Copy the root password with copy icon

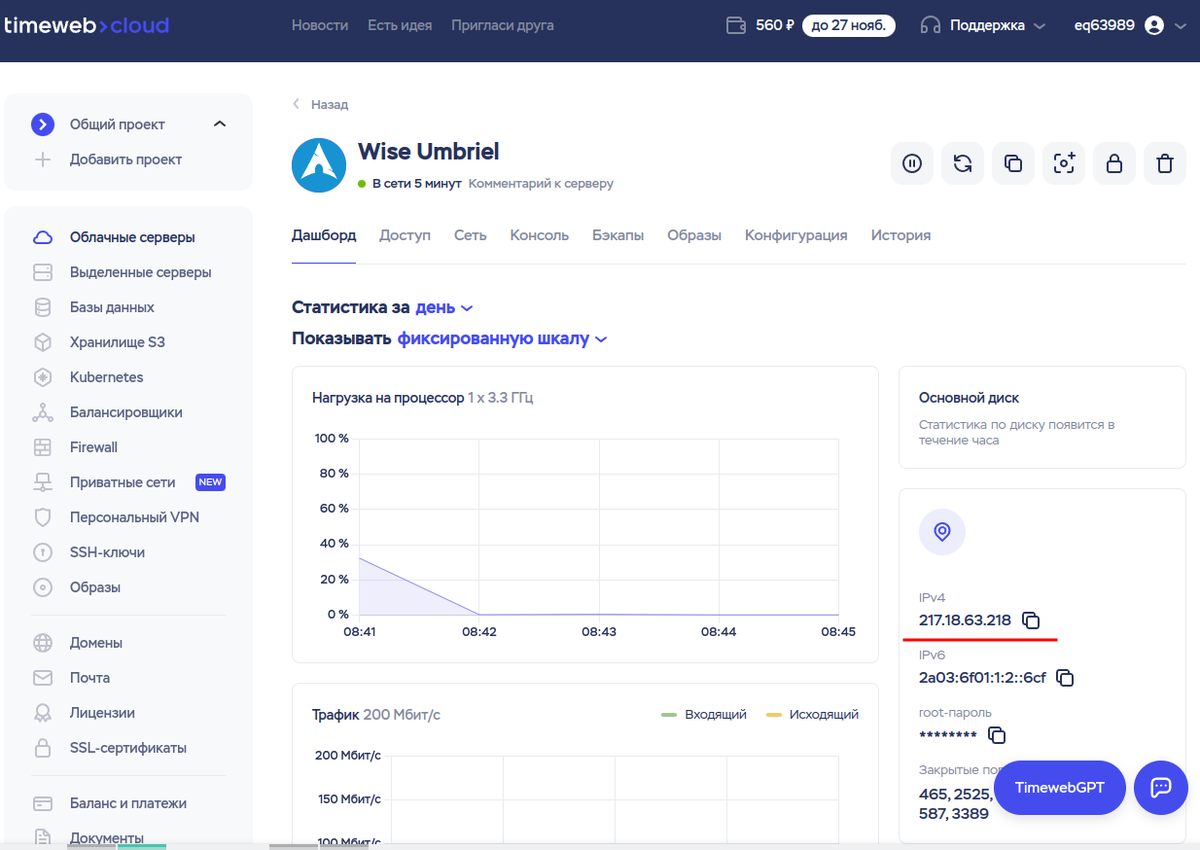click(x=996, y=735)
